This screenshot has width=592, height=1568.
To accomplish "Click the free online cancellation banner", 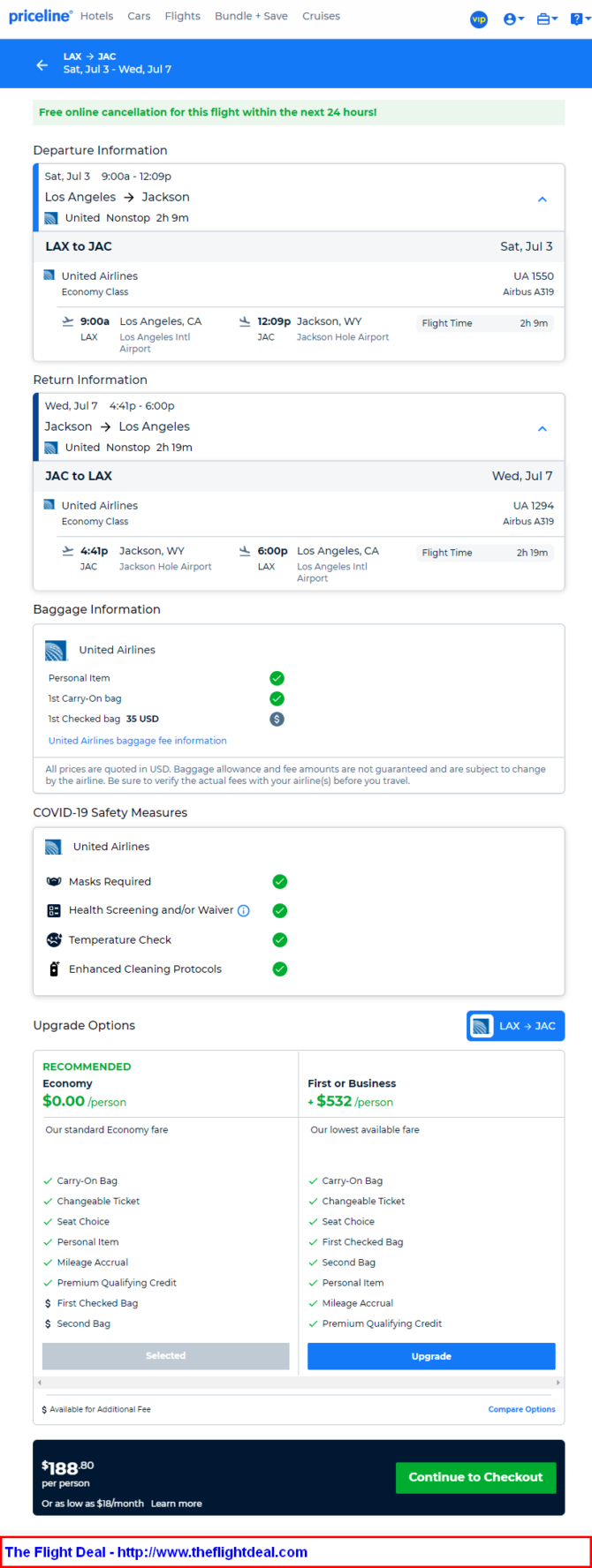I will pos(299,112).
